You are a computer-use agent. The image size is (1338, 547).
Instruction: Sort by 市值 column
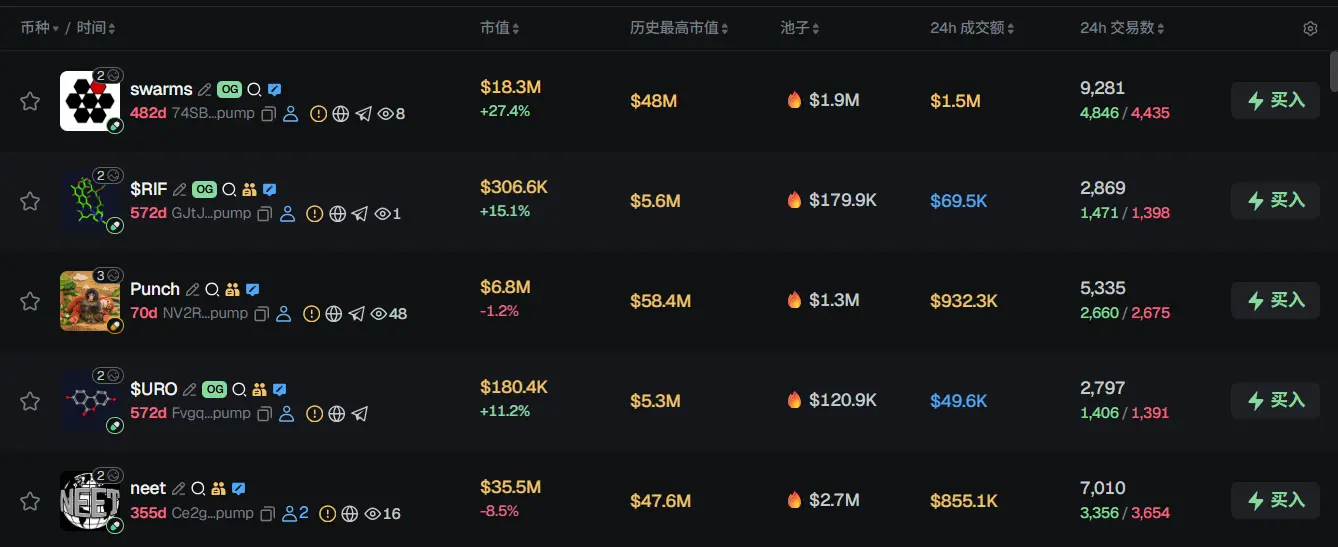499,28
